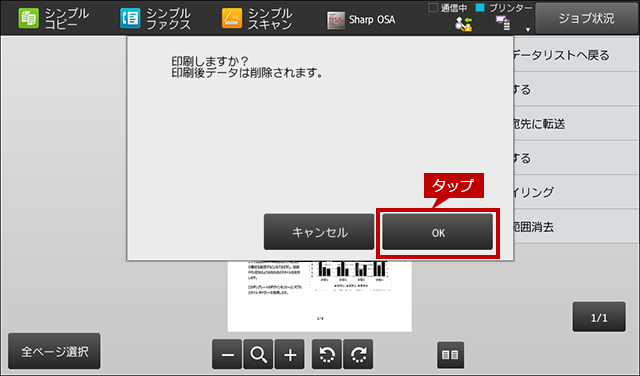Open Job Status (ジョブ状況)
The image size is (640, 376).
tap(587, 18)
